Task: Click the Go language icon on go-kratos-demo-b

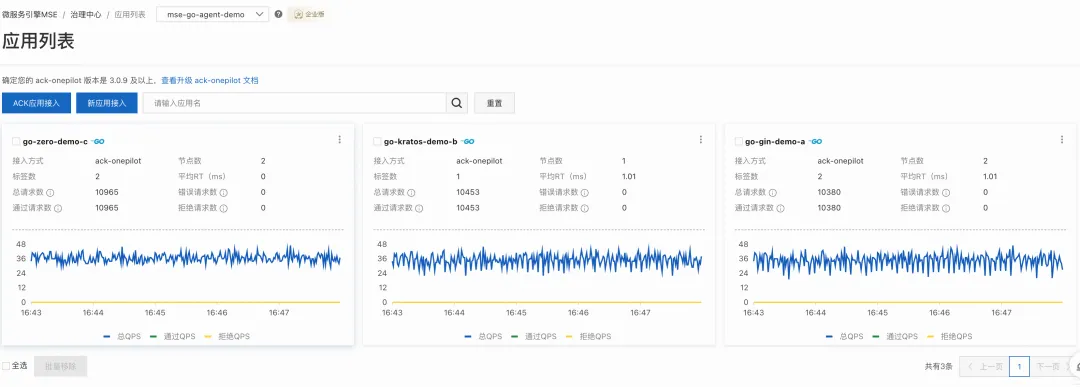Action: [x=468, y=141]
